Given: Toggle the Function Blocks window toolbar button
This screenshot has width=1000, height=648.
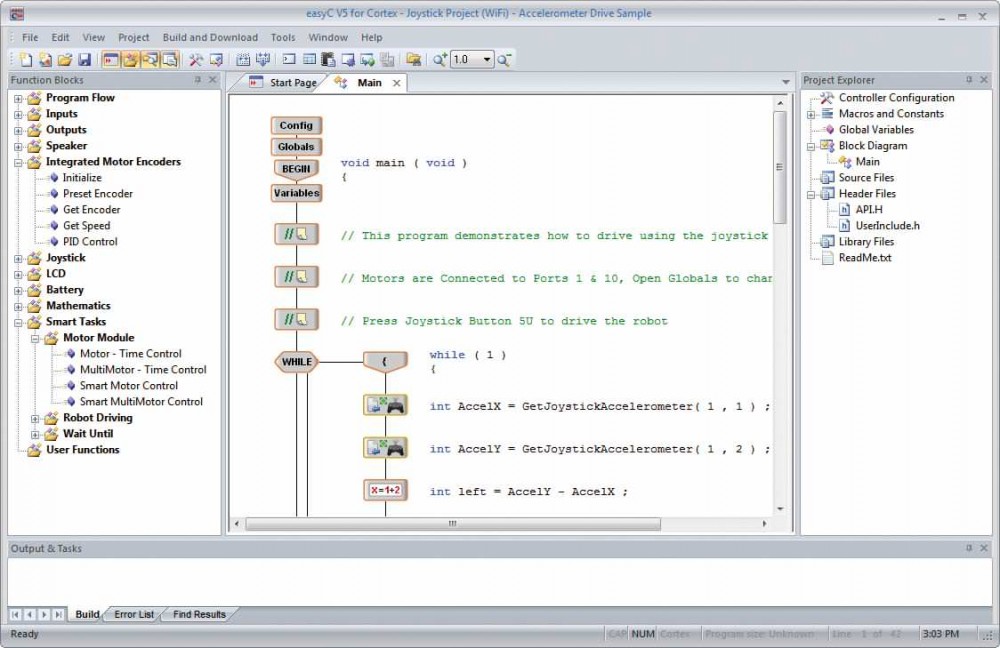Looking at the screenshot, I should click(x=130, y=60).
